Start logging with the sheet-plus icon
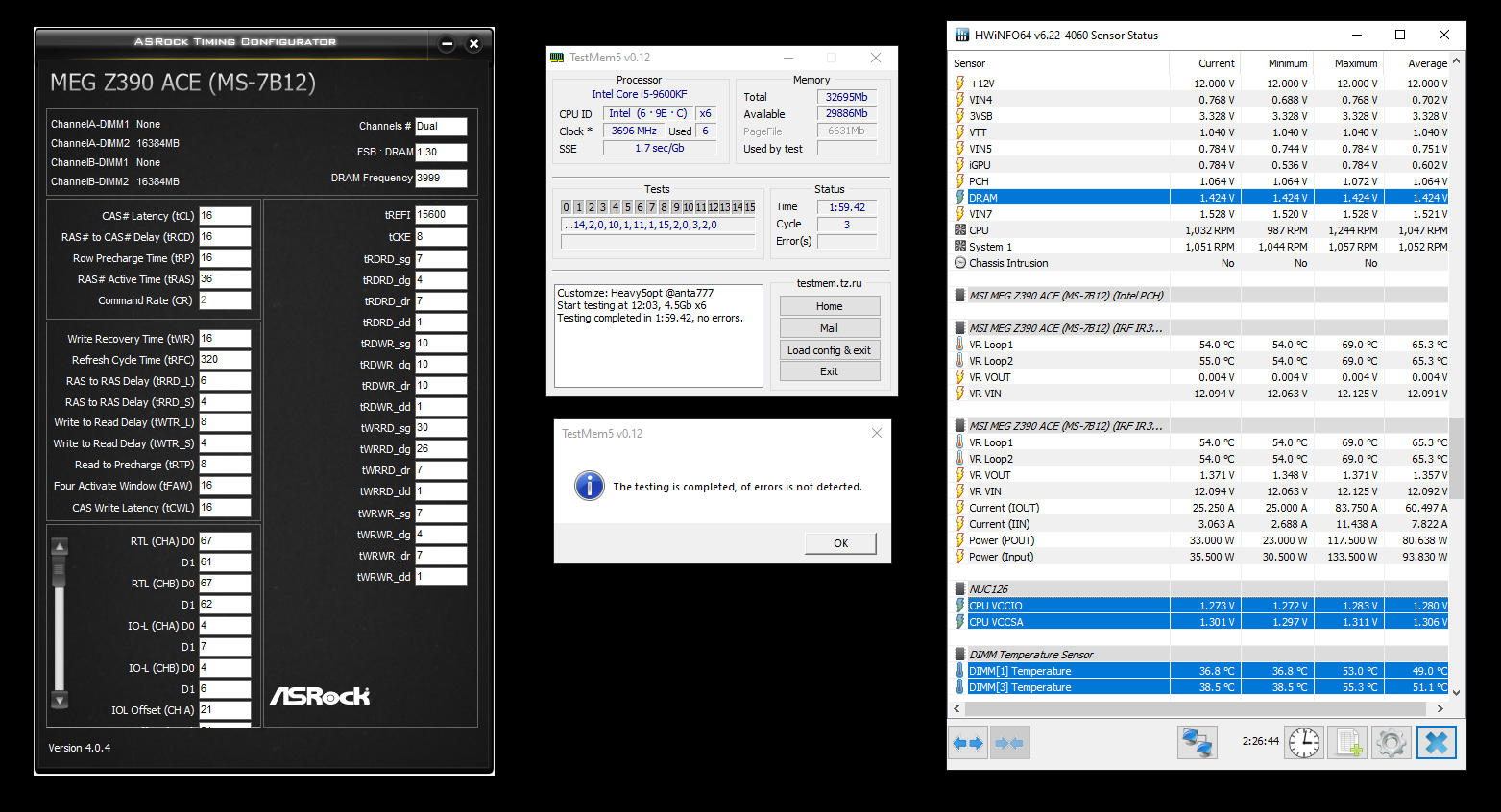This screenshot has width=1501, height=812. [1347, 743]
